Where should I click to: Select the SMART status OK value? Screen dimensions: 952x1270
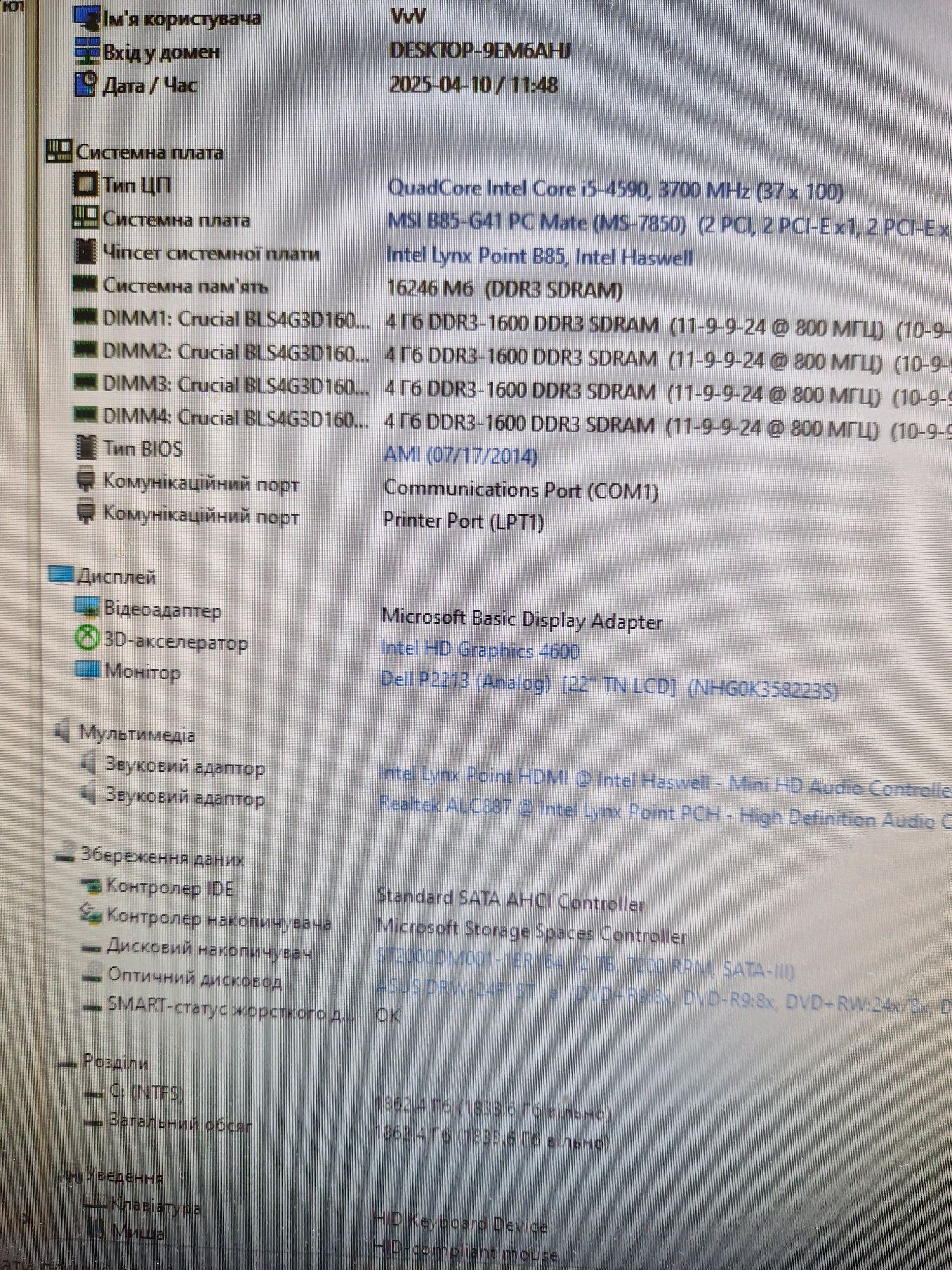(388, 1015)
